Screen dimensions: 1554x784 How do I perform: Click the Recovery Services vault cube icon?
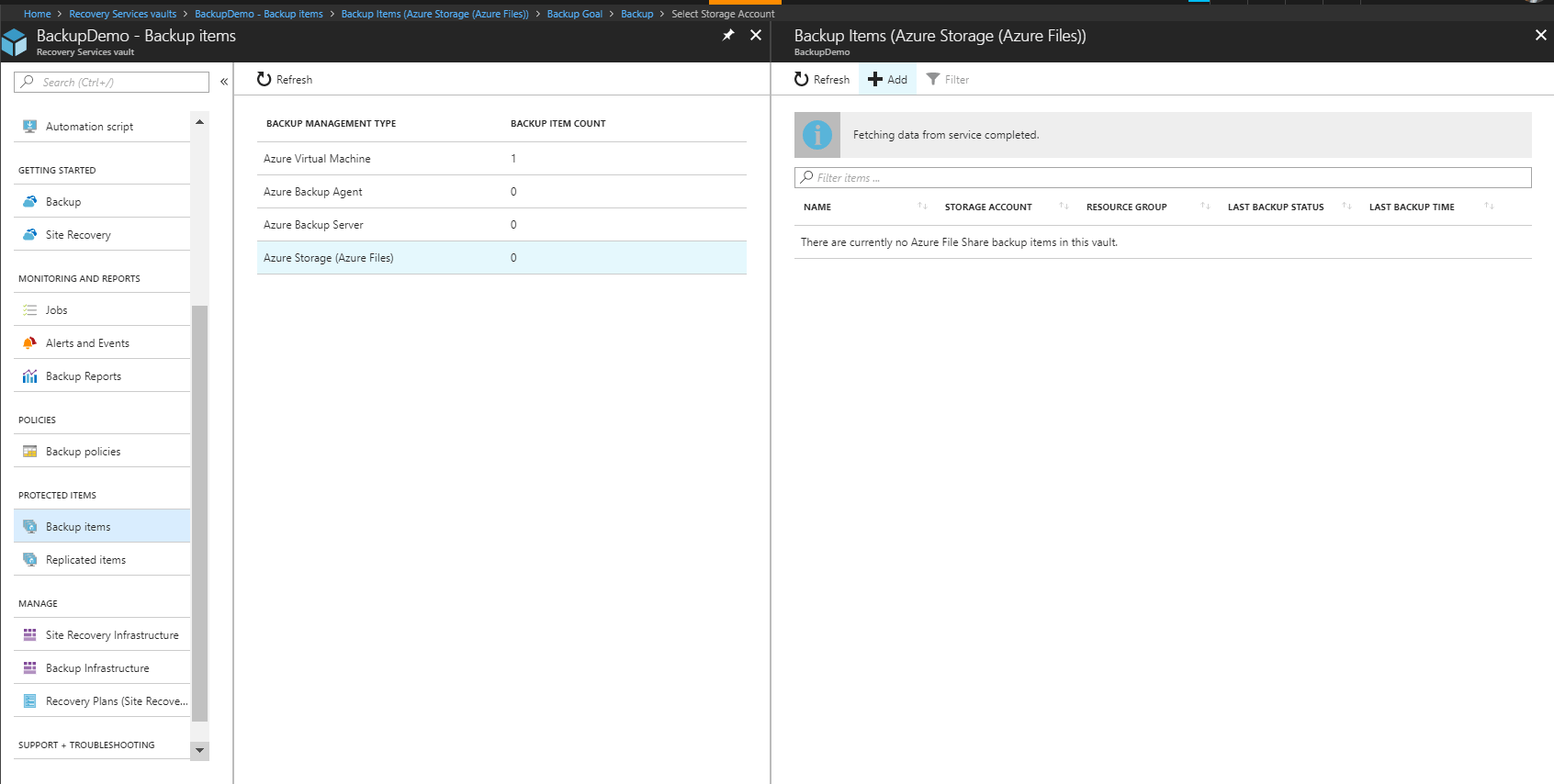point(15,42)
